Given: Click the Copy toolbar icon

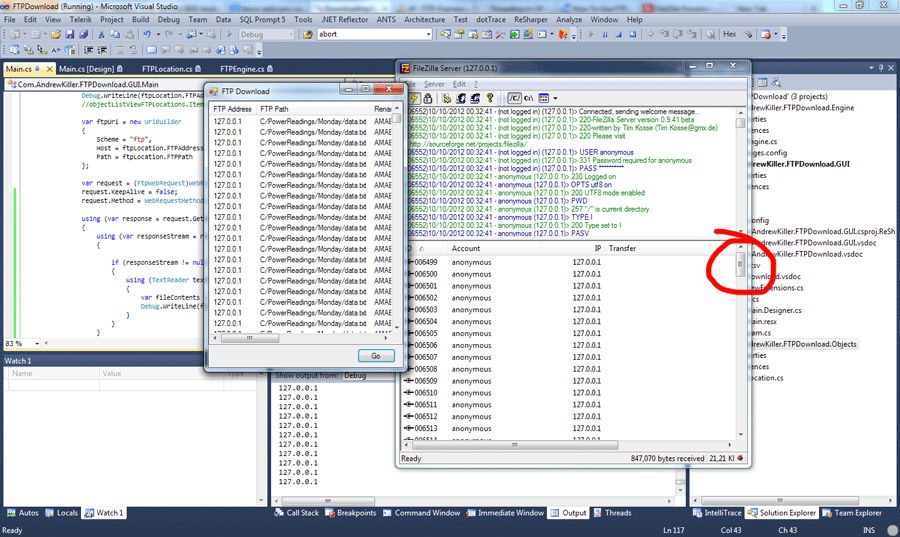Looking at the screenshot, I should [x=115, y=34].
